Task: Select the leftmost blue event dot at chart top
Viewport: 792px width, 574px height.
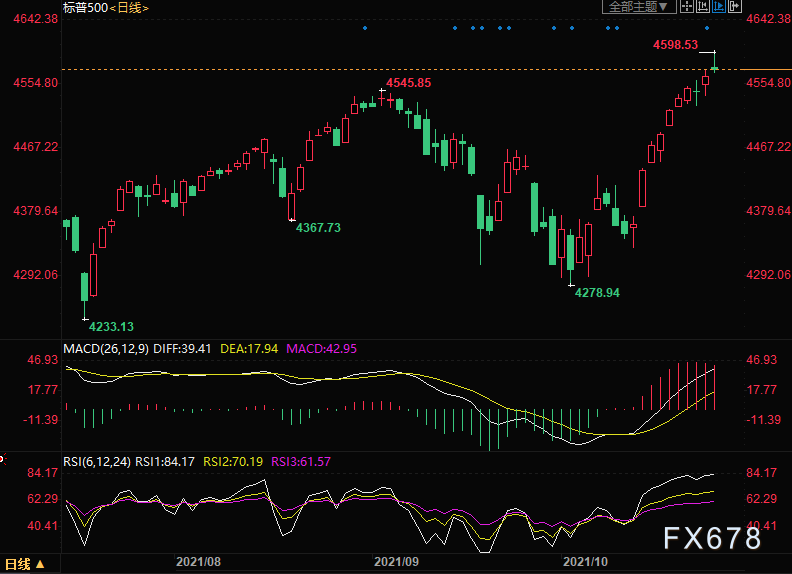Action: (x=365, y=28)
